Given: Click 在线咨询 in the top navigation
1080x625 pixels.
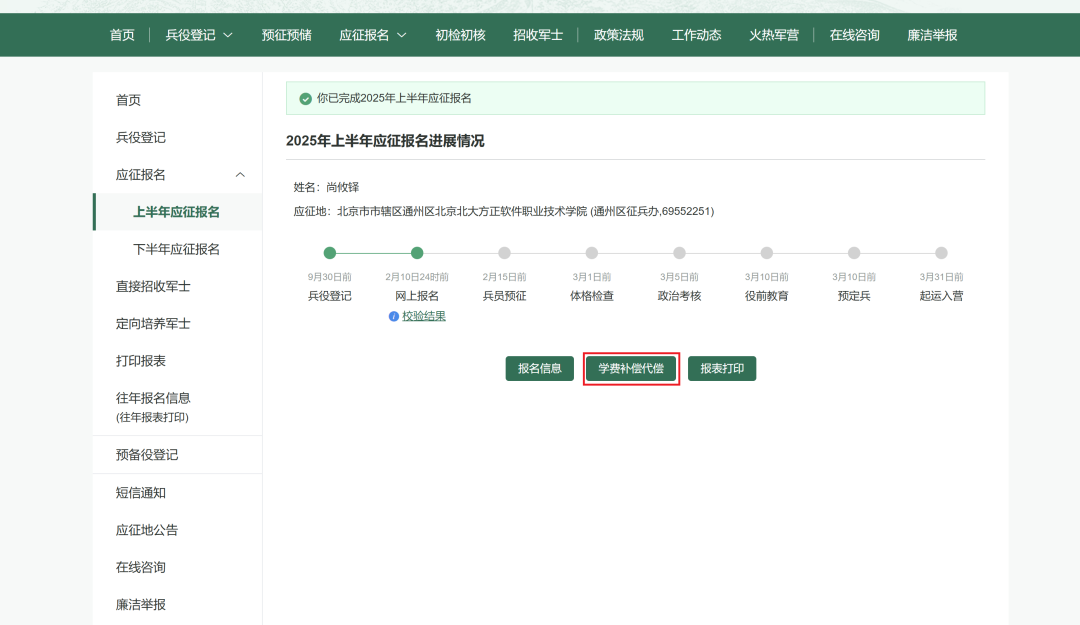Looking at the screenshot, I should pyautogui.click(x=854, y=35).
